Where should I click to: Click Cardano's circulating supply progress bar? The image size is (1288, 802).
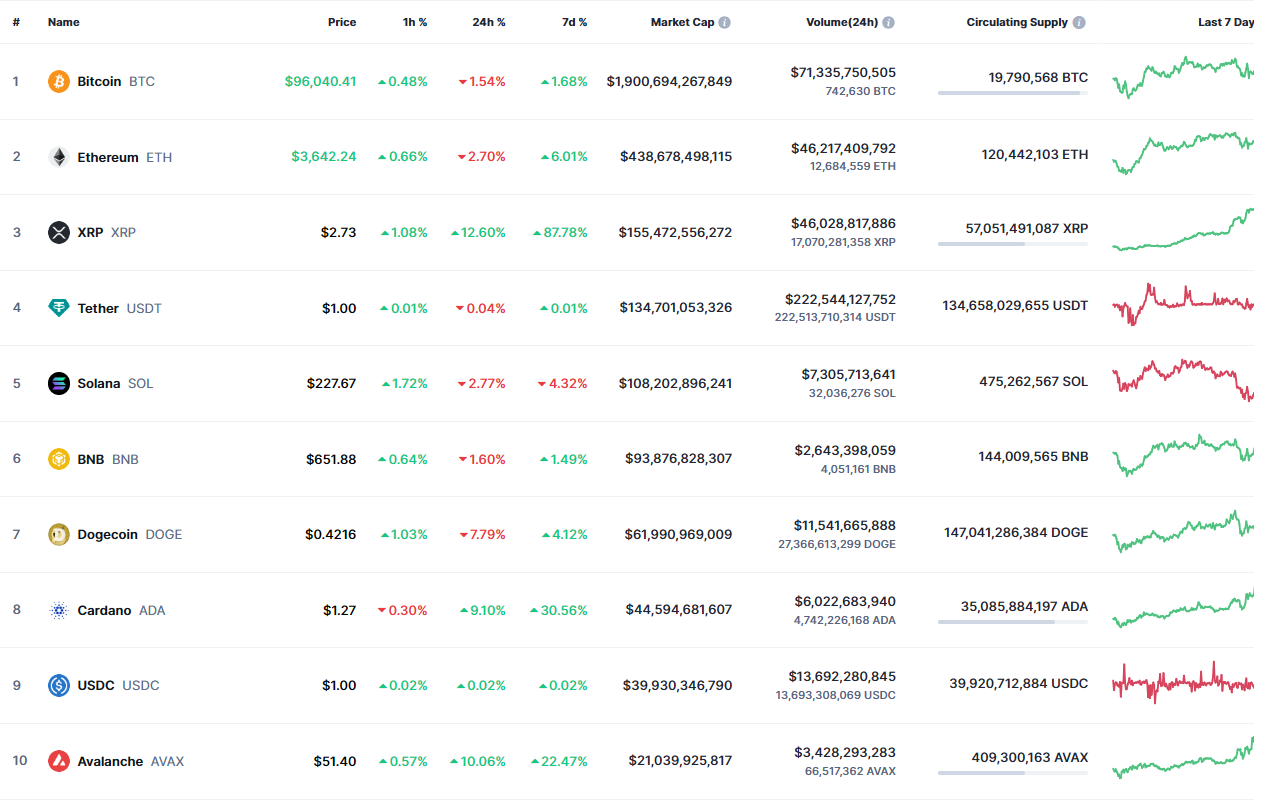(1013, 622)
